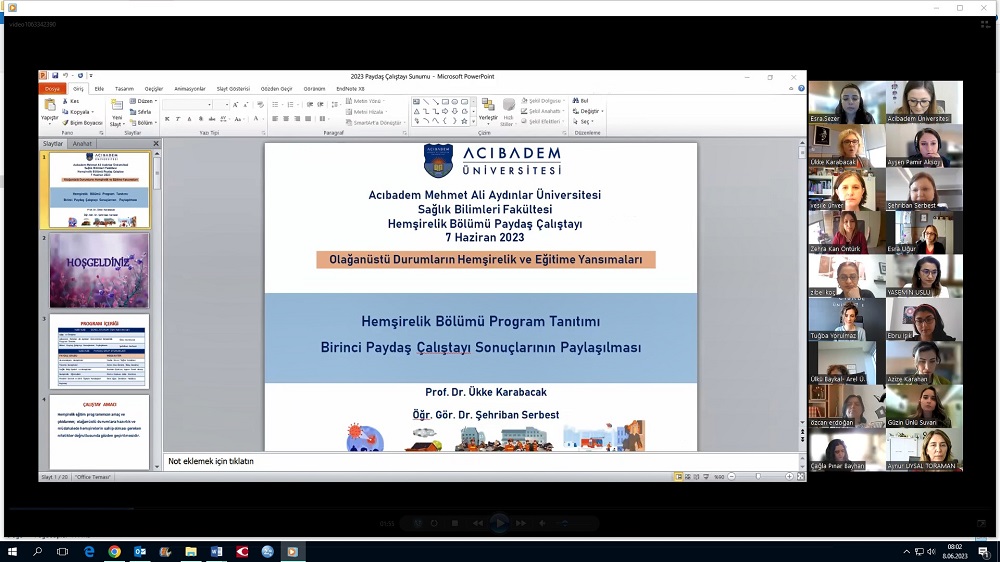This screenshot has width=1000, height=562.
Task: Open Google Chrome from the taskbar
Action: pyautogui.click(x=114, y=551)
